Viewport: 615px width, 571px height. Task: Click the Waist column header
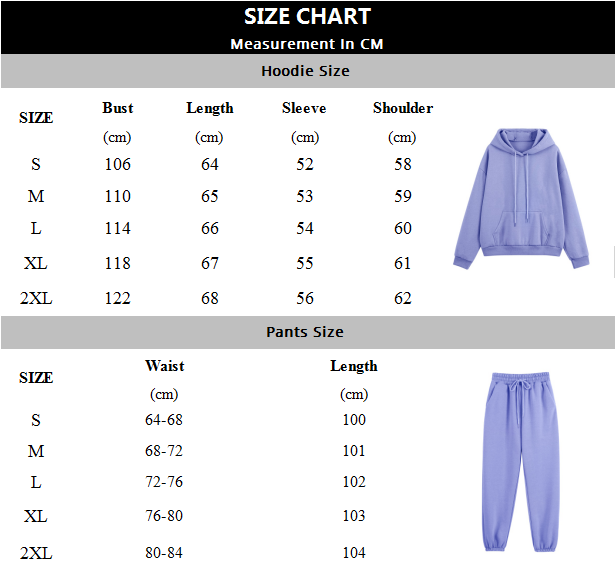pos(164,366)
